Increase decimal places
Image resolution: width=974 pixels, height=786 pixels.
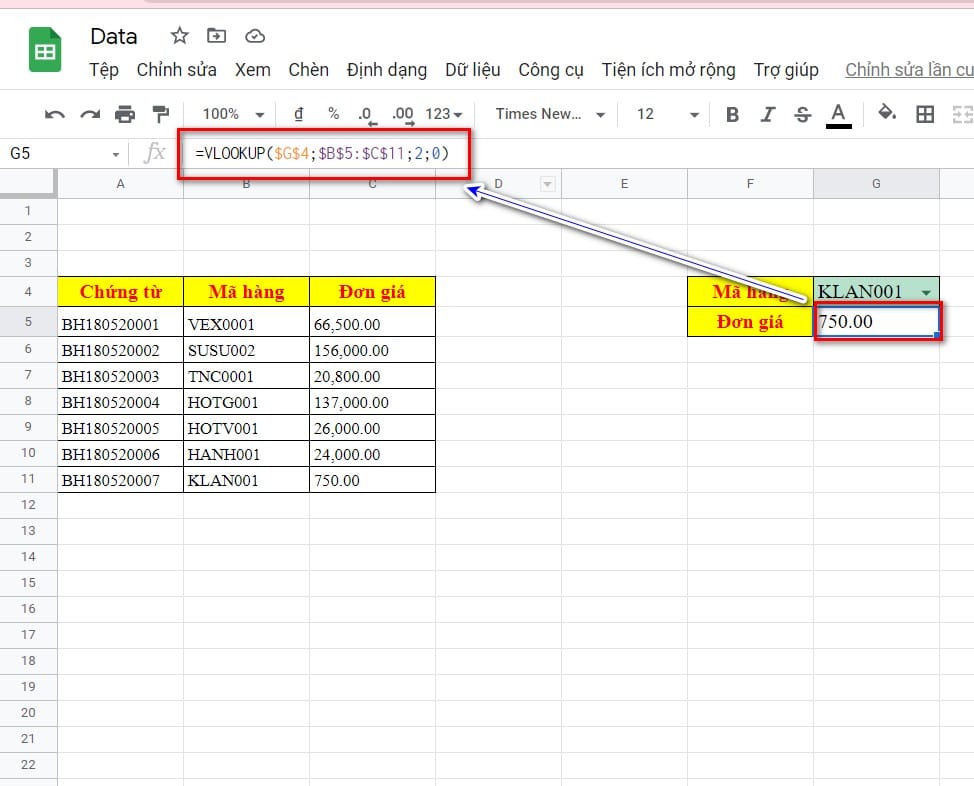[403, 115]
